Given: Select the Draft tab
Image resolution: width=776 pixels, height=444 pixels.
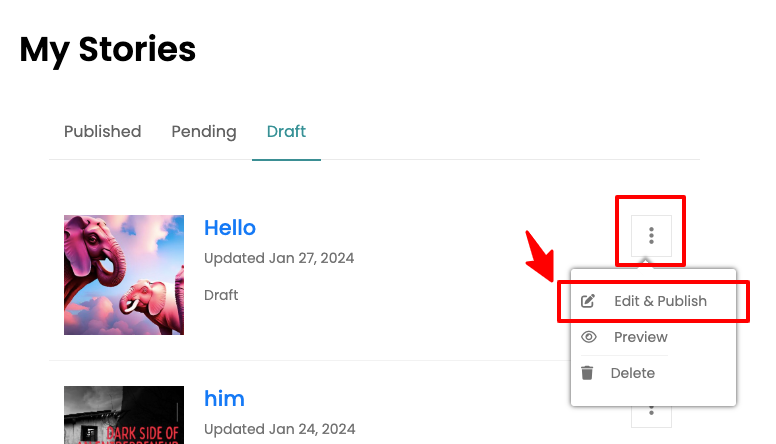Looking at the screenshot, I should (286, 132).
